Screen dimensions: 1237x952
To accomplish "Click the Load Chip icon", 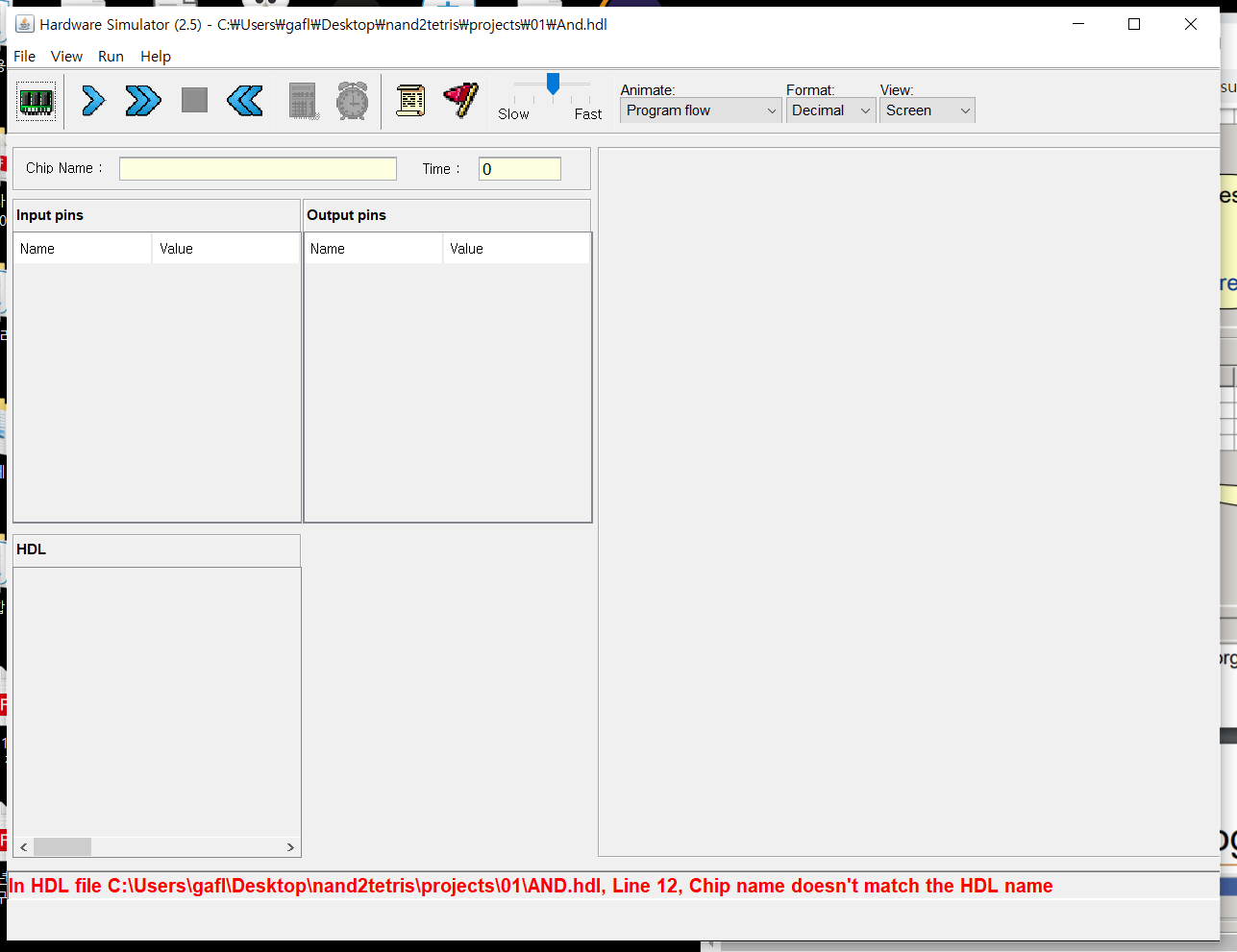I will (x=37, y=101).
